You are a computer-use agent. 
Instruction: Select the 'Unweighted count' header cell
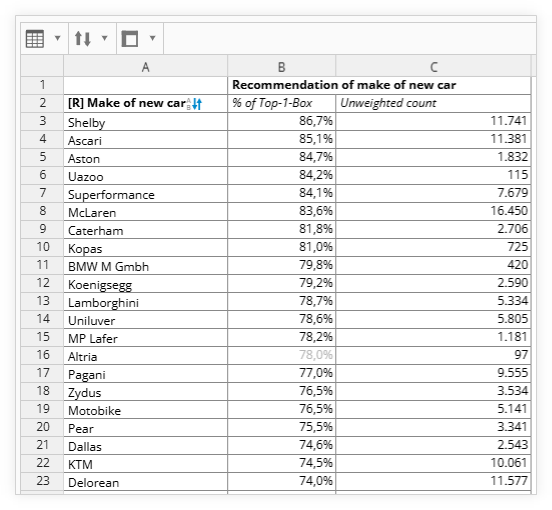[433, 103]
